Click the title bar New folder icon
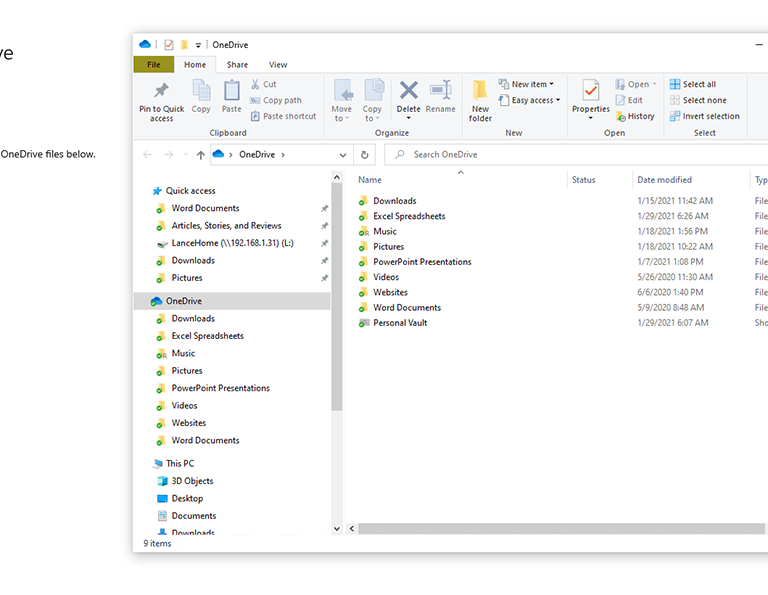Screen dimensions: 768x595 184,45
